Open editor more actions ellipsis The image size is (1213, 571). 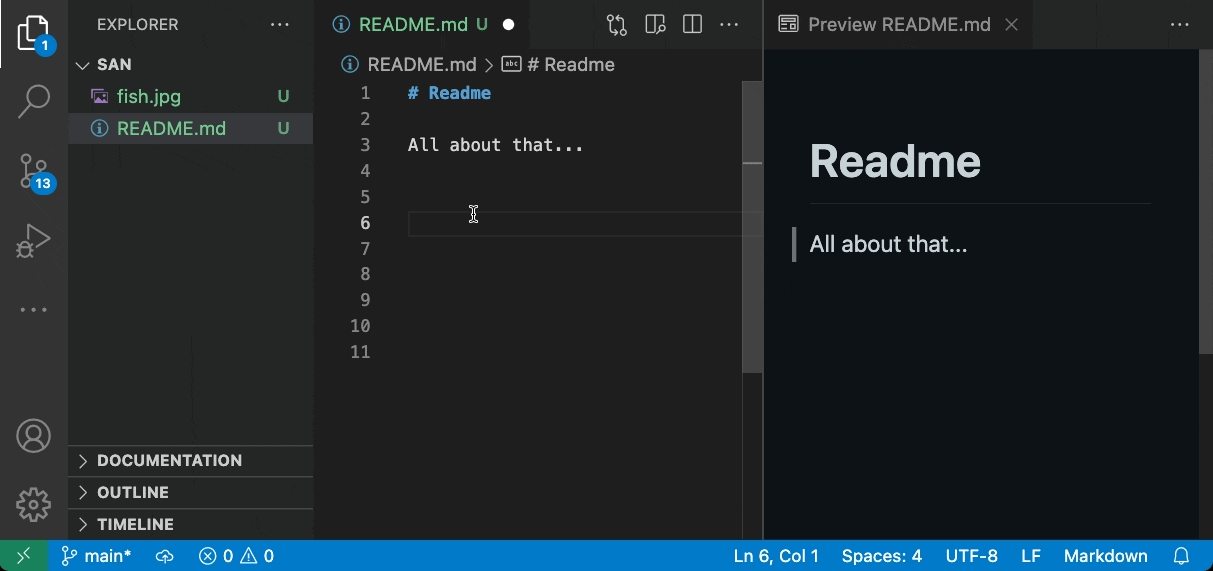pos(729,25)
